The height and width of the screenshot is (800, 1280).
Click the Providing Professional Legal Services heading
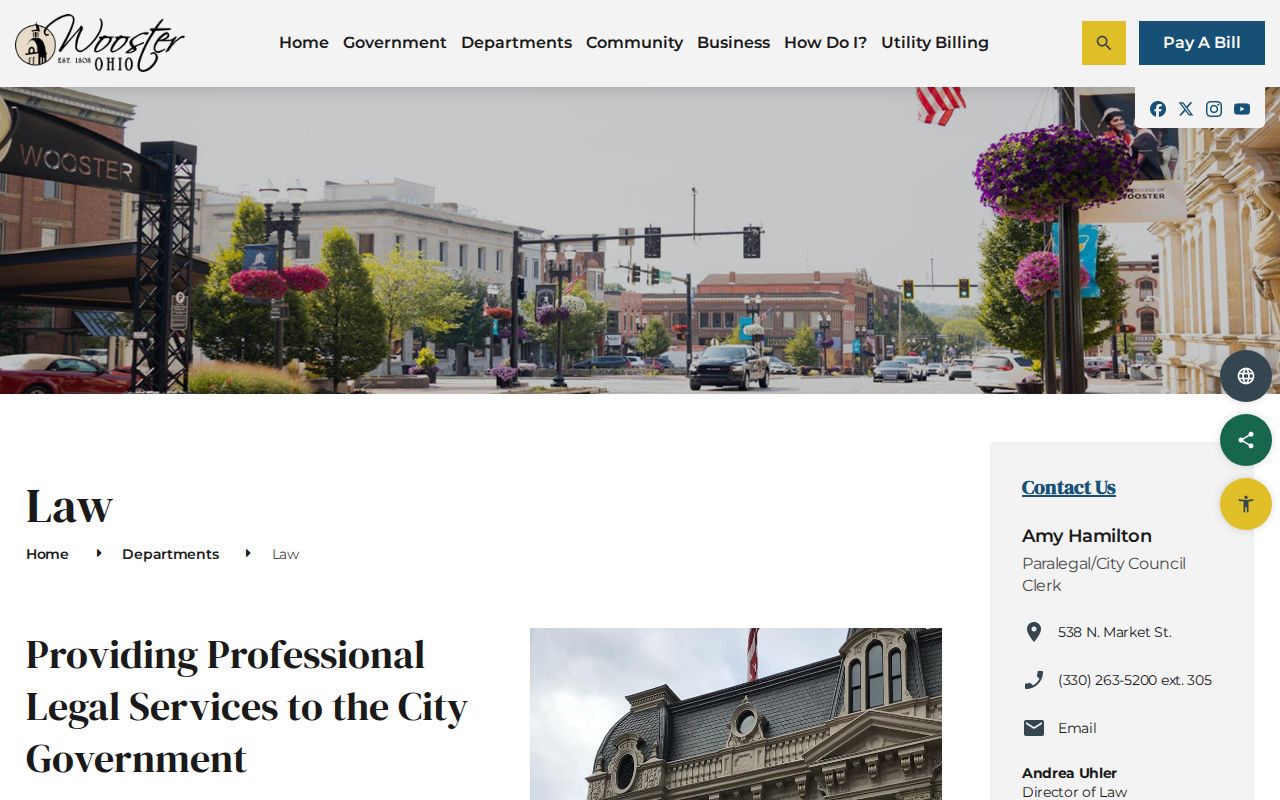point(247,707)
